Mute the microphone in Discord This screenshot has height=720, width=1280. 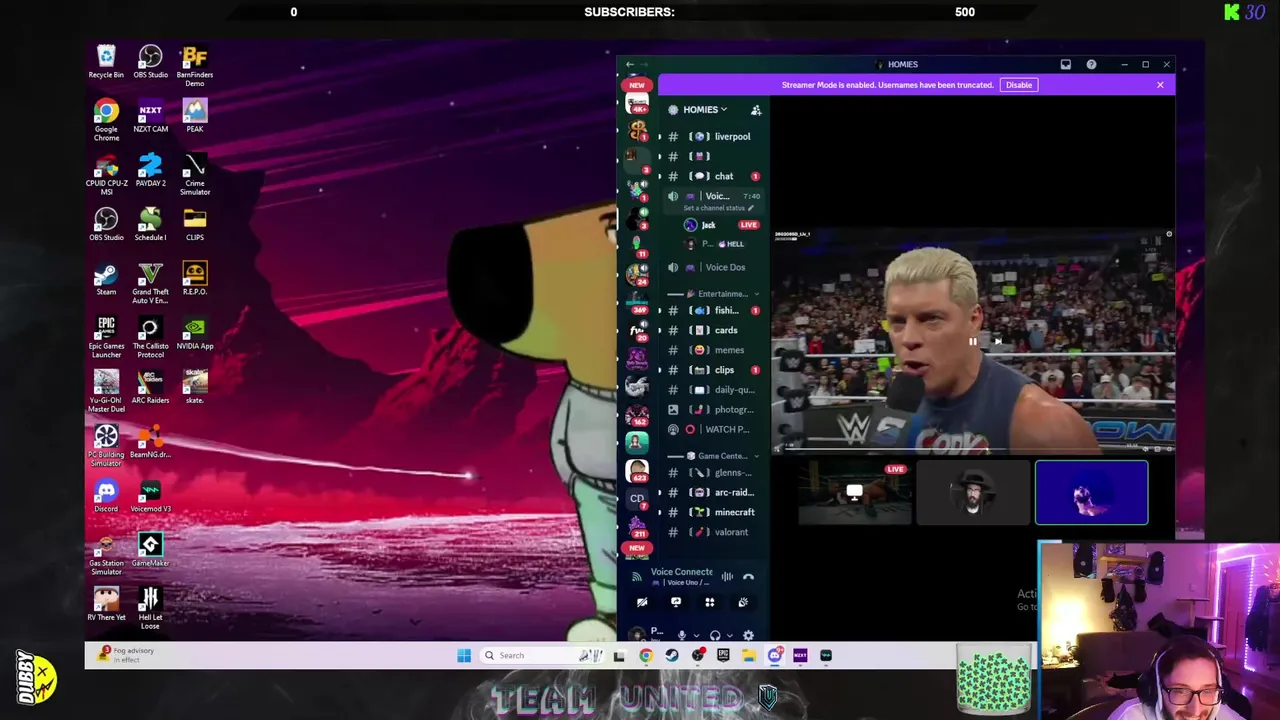pyautogui.click(x=682, y=635)
